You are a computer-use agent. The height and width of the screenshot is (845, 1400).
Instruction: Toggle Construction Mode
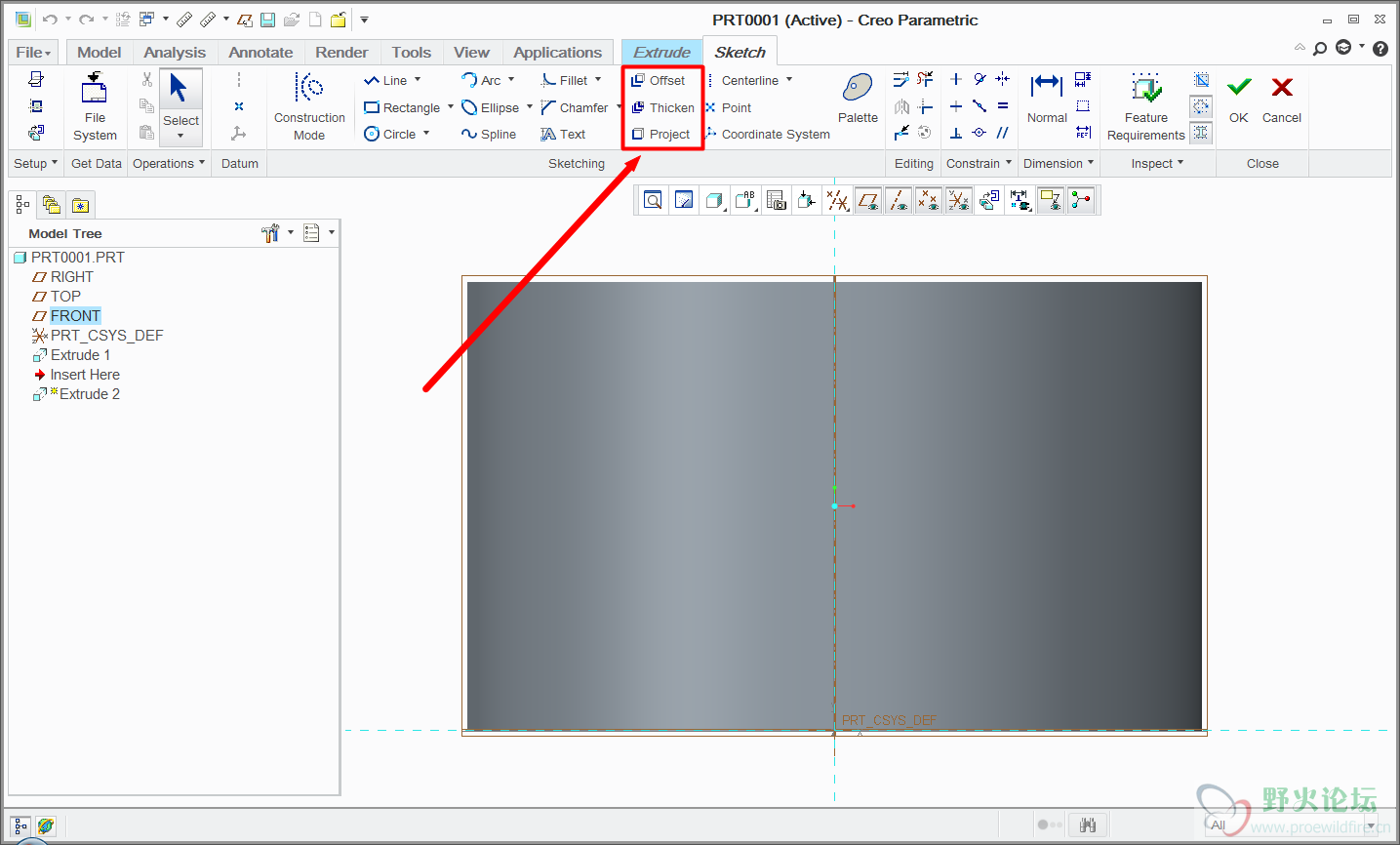tap(309, 105)
